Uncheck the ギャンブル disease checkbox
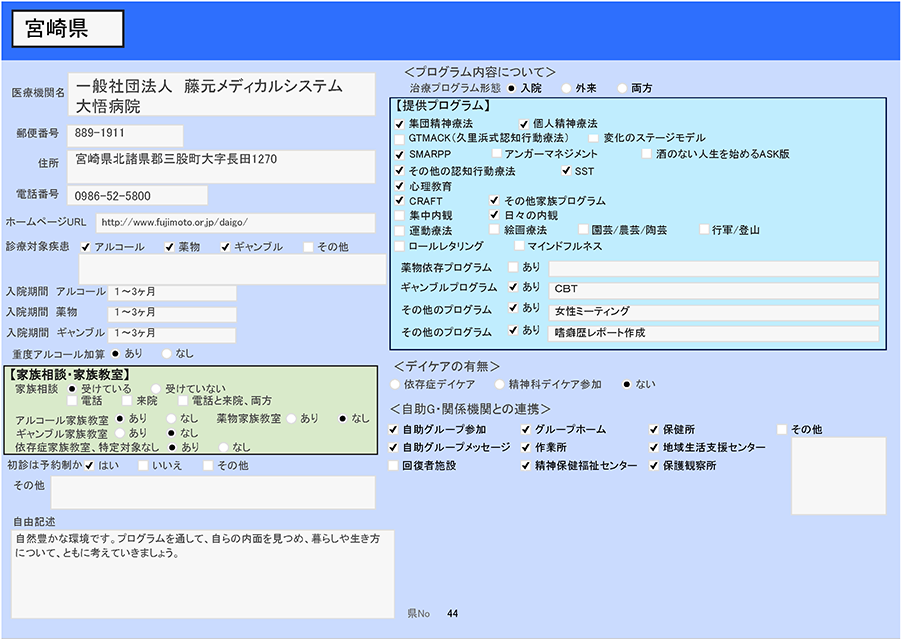901x639 pixels. click(x=226, y=247)
